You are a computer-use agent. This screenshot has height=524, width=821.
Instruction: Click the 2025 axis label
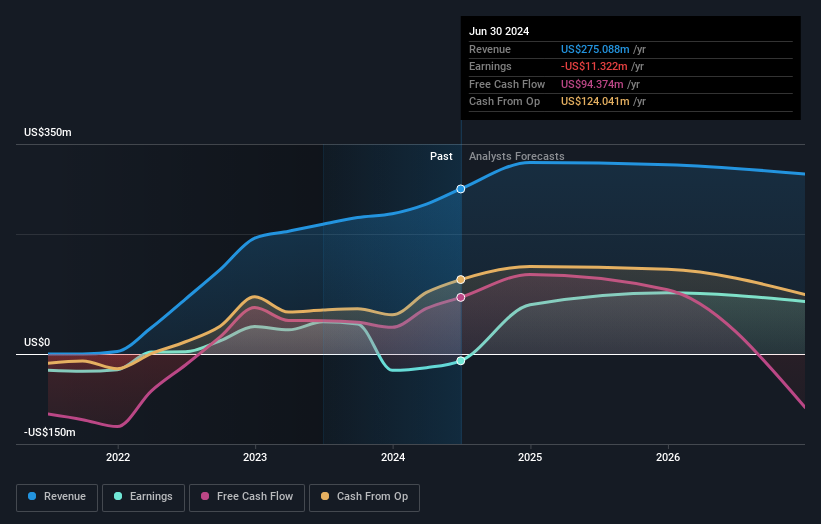click(530, 457)
